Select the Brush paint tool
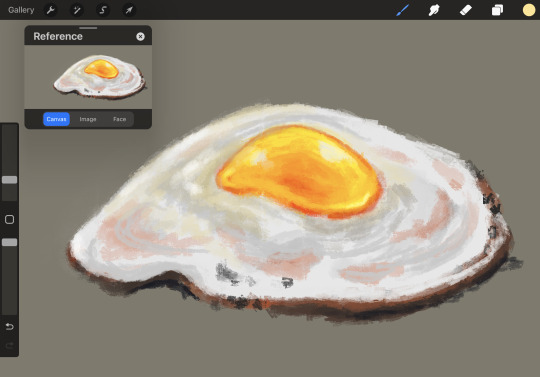 [402, 10]
